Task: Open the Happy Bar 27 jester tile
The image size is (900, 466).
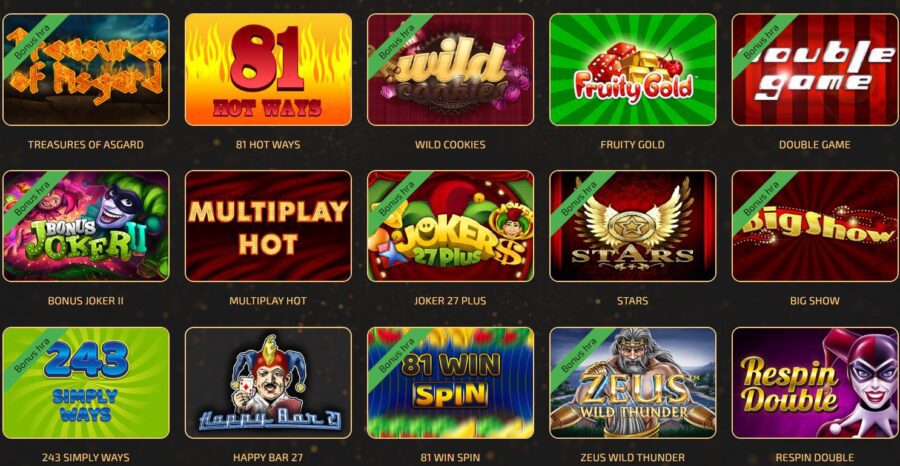Action: [268, 383]
